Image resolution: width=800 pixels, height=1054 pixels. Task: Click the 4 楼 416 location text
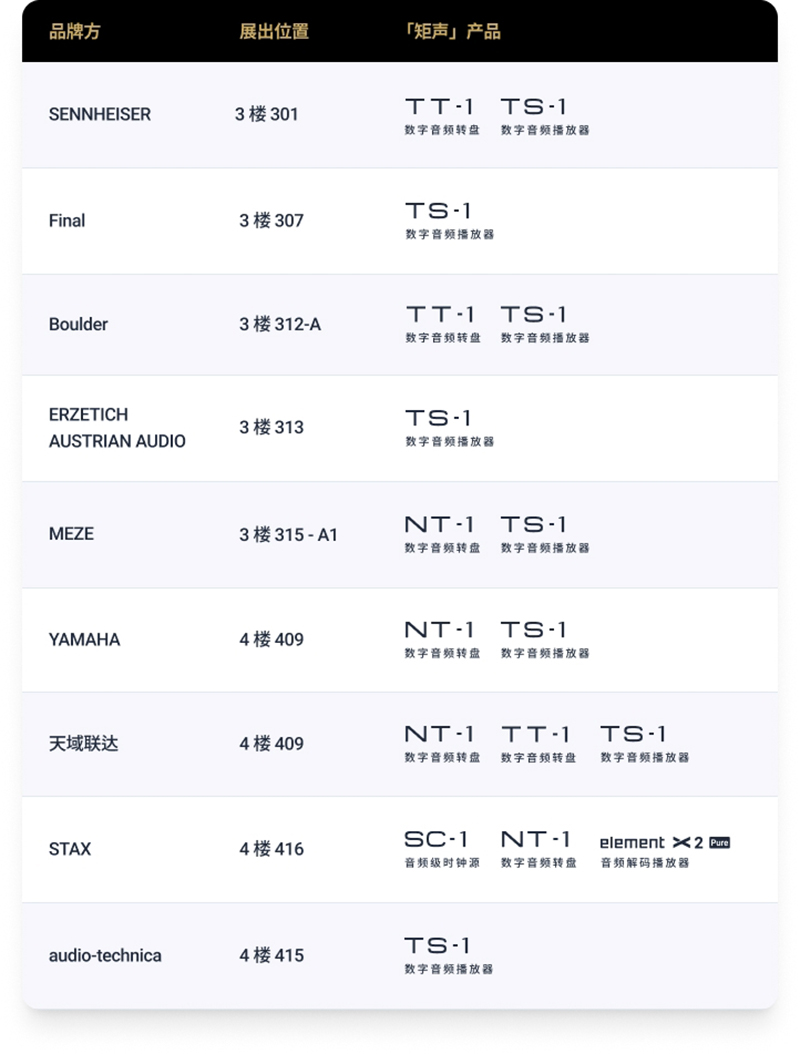271,849
